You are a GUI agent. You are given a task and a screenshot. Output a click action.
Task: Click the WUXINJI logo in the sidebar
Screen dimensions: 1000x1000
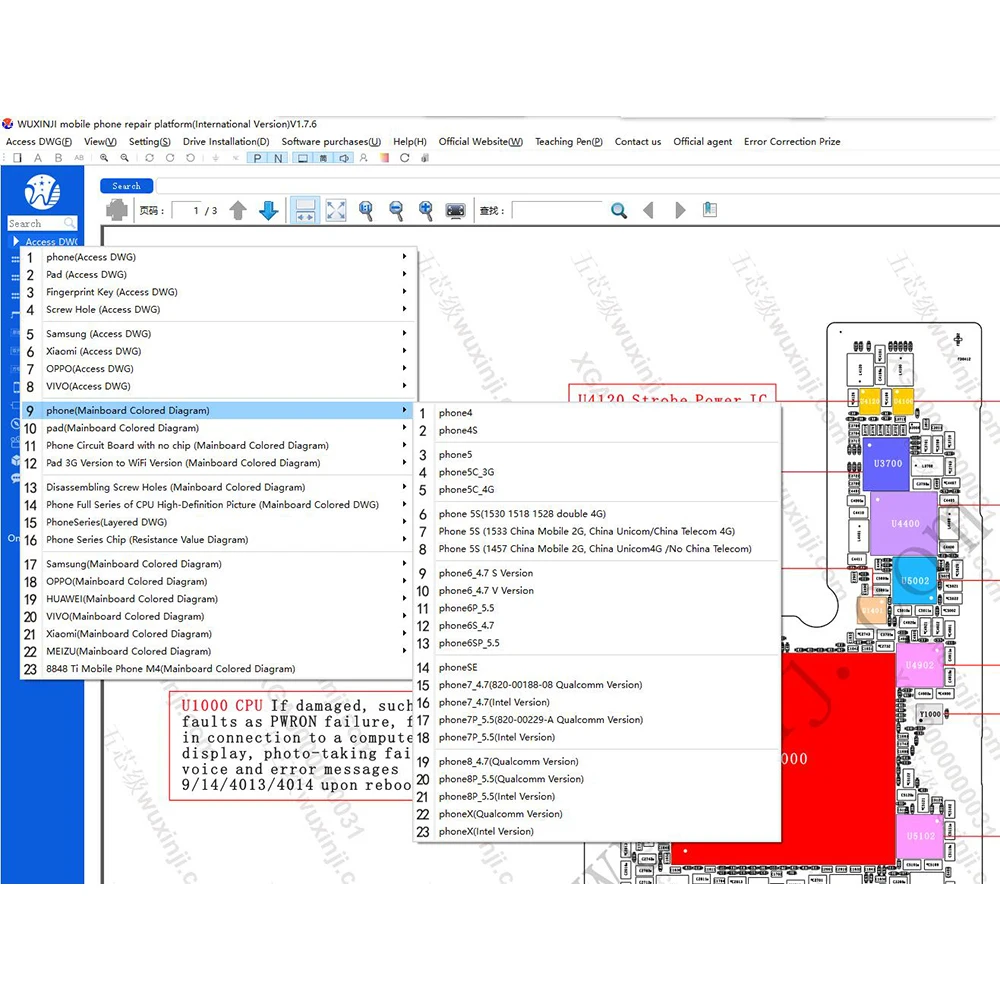point(42,191)
